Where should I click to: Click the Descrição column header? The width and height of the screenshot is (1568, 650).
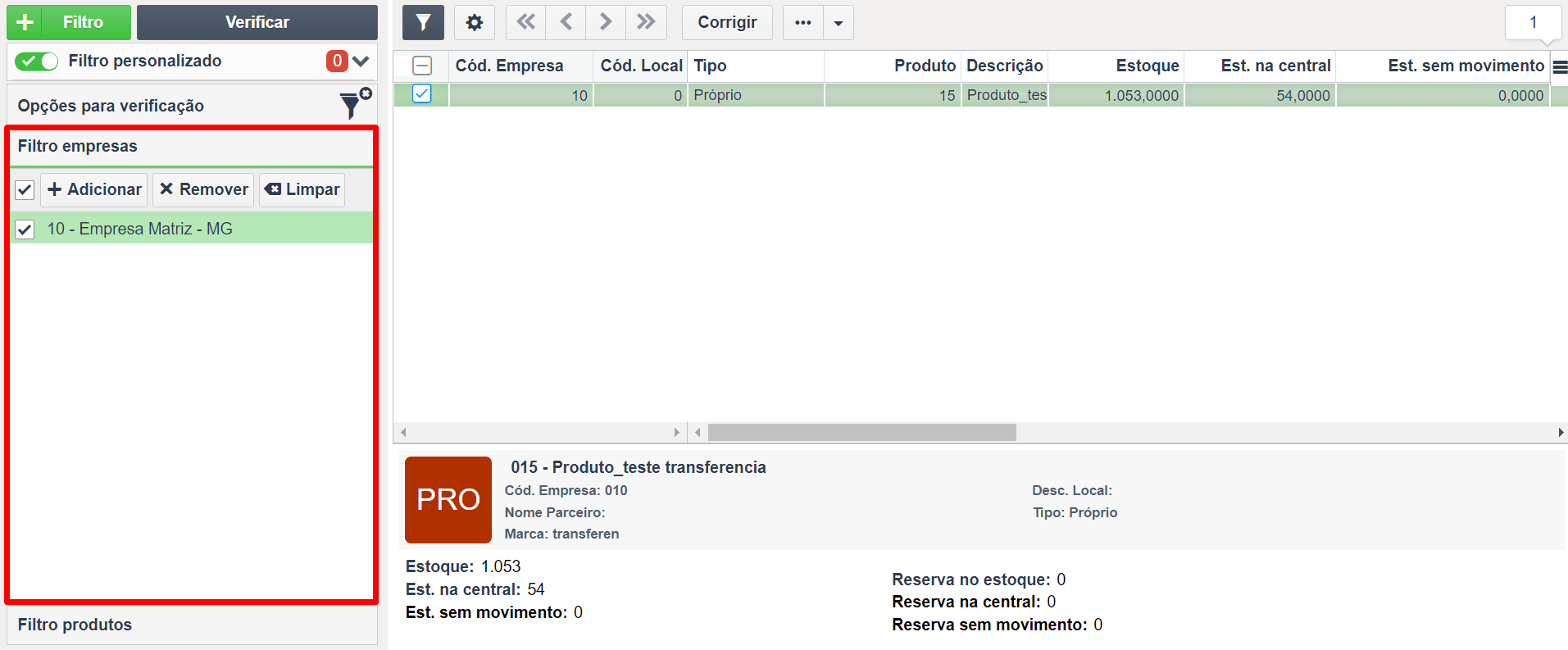[x=1005, y=66]
